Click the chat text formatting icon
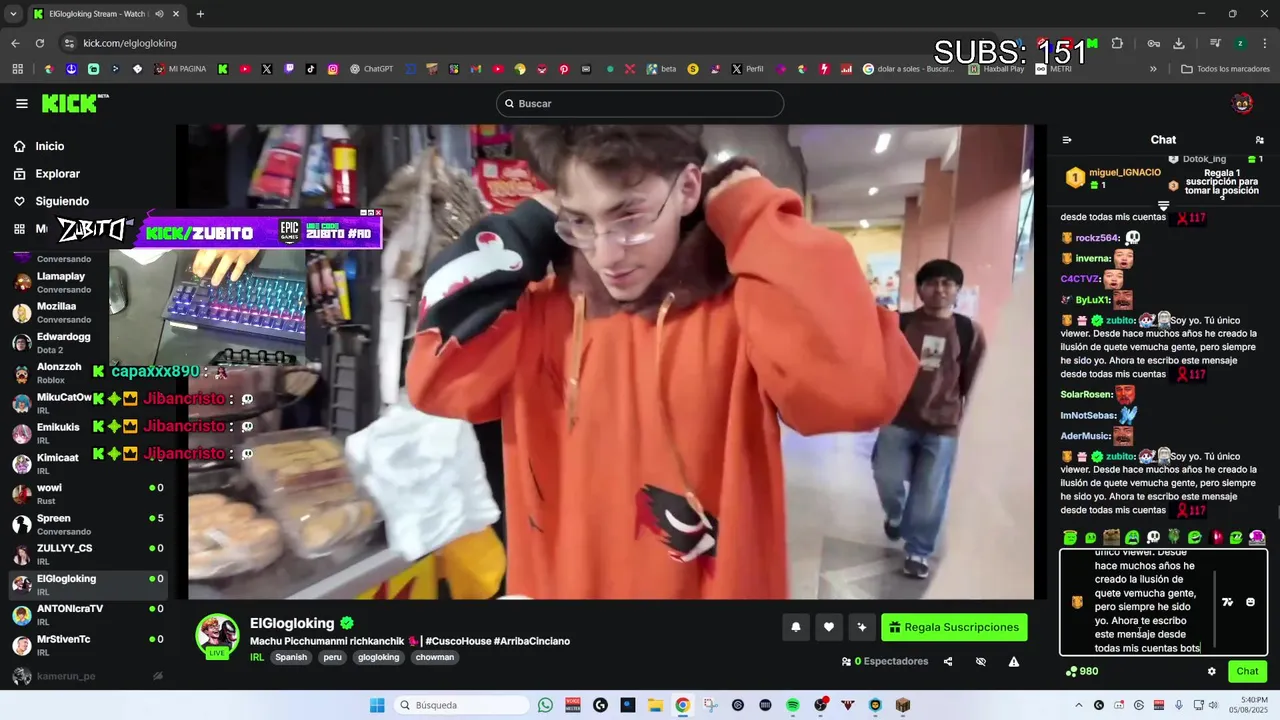This screenshot has width=1280, height=720. point(1228,602)
